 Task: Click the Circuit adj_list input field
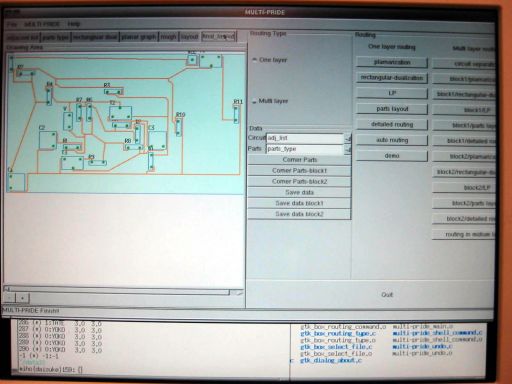point(305,138)
